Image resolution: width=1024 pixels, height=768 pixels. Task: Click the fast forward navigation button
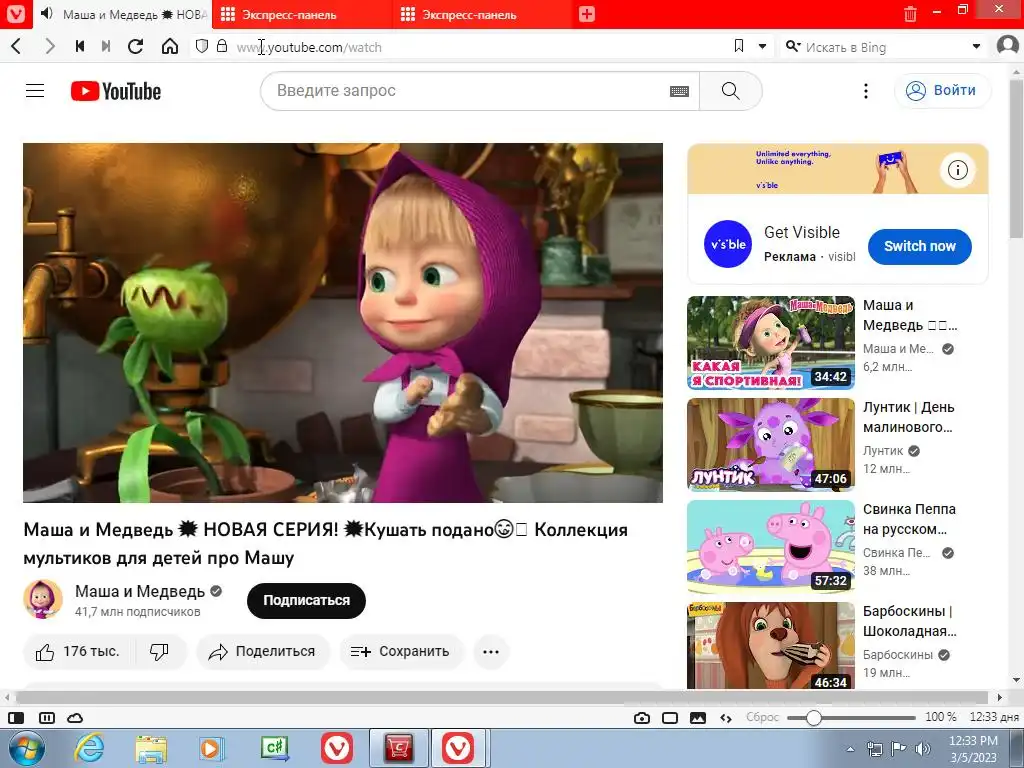[106, 46]
